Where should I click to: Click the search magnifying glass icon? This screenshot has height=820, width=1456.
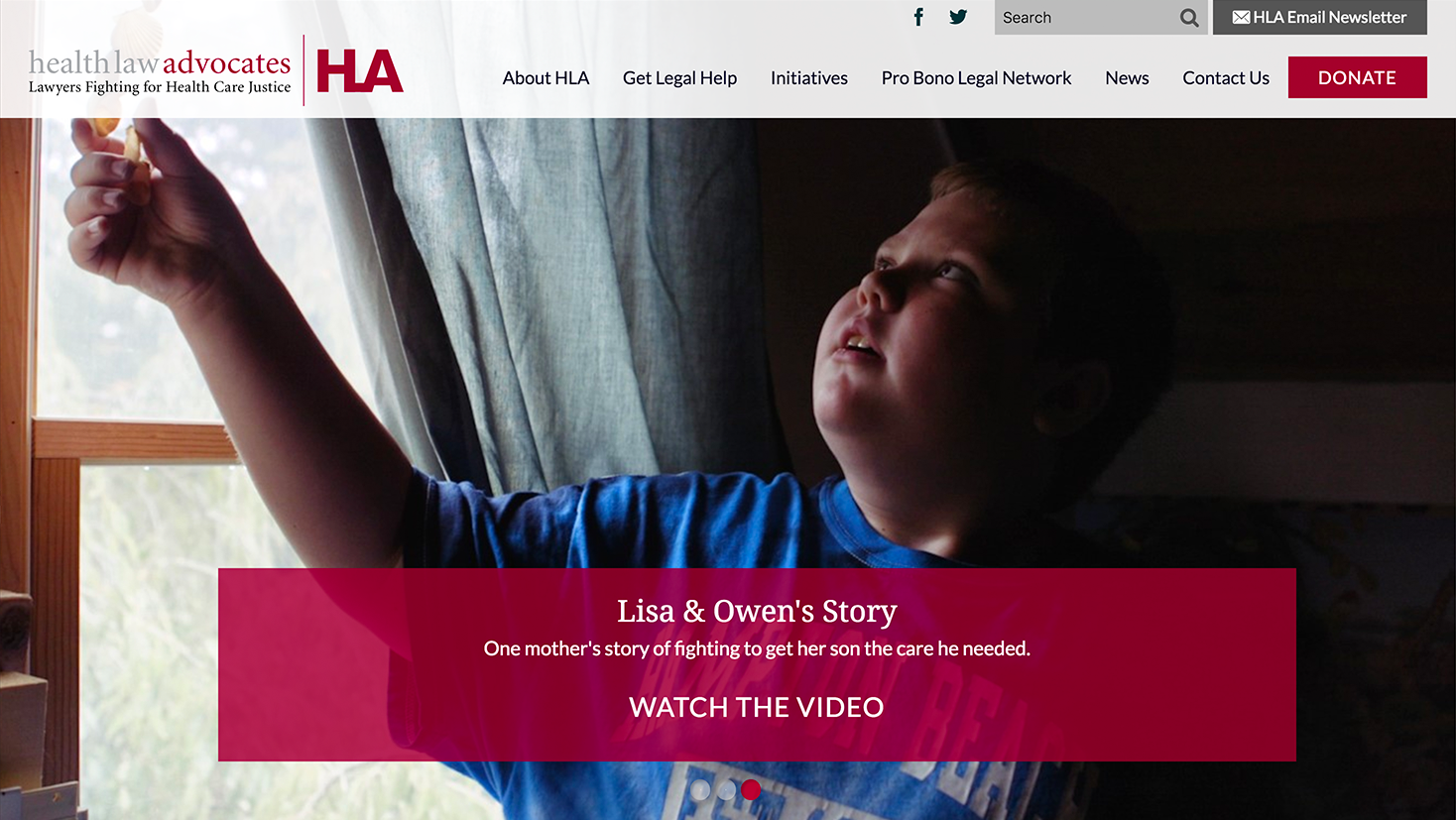pos(1189,18)
